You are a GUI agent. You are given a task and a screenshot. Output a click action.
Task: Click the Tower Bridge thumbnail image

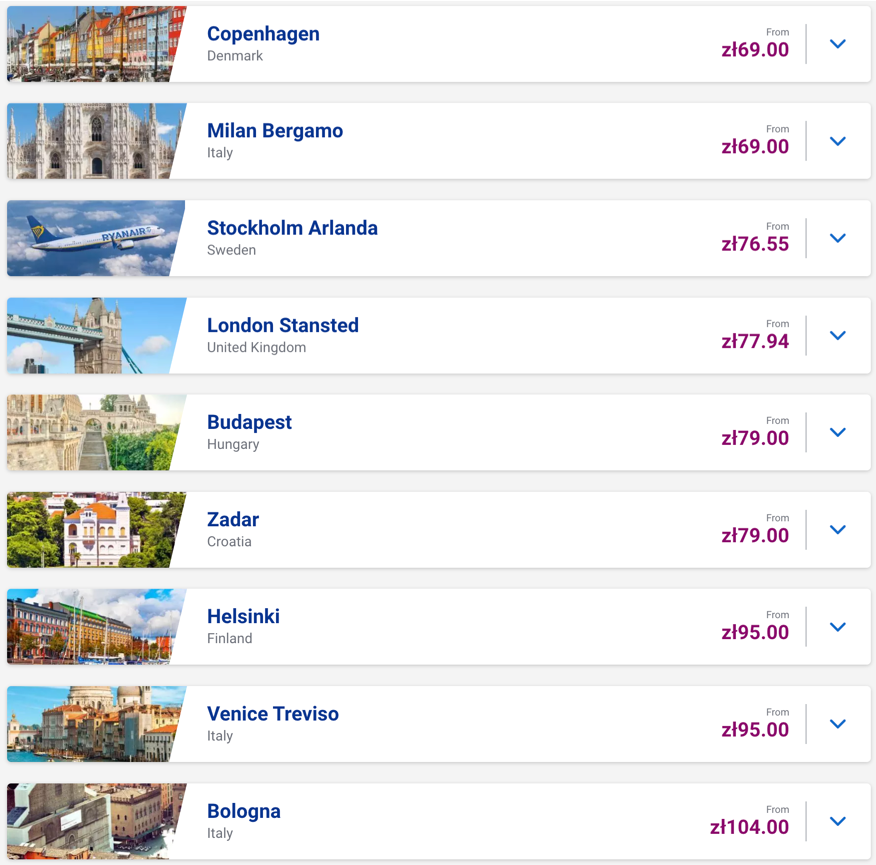[x=95, y=335]
